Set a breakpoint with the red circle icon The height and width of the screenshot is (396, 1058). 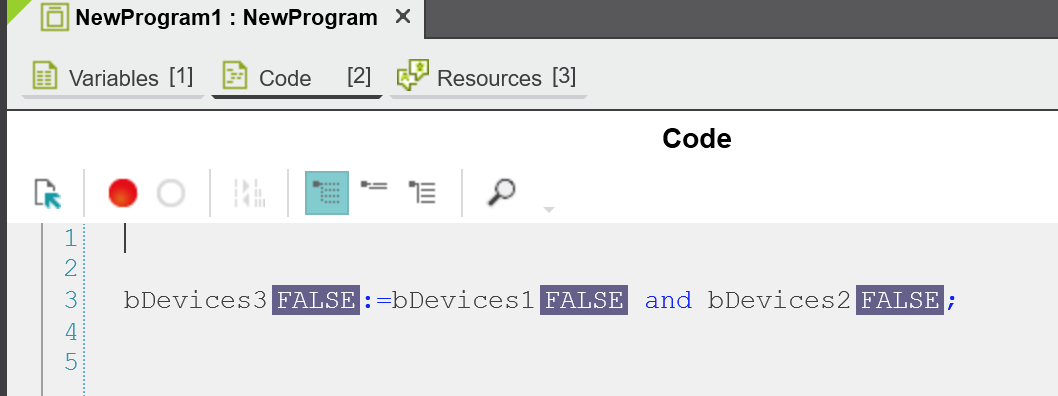point(123,193)
